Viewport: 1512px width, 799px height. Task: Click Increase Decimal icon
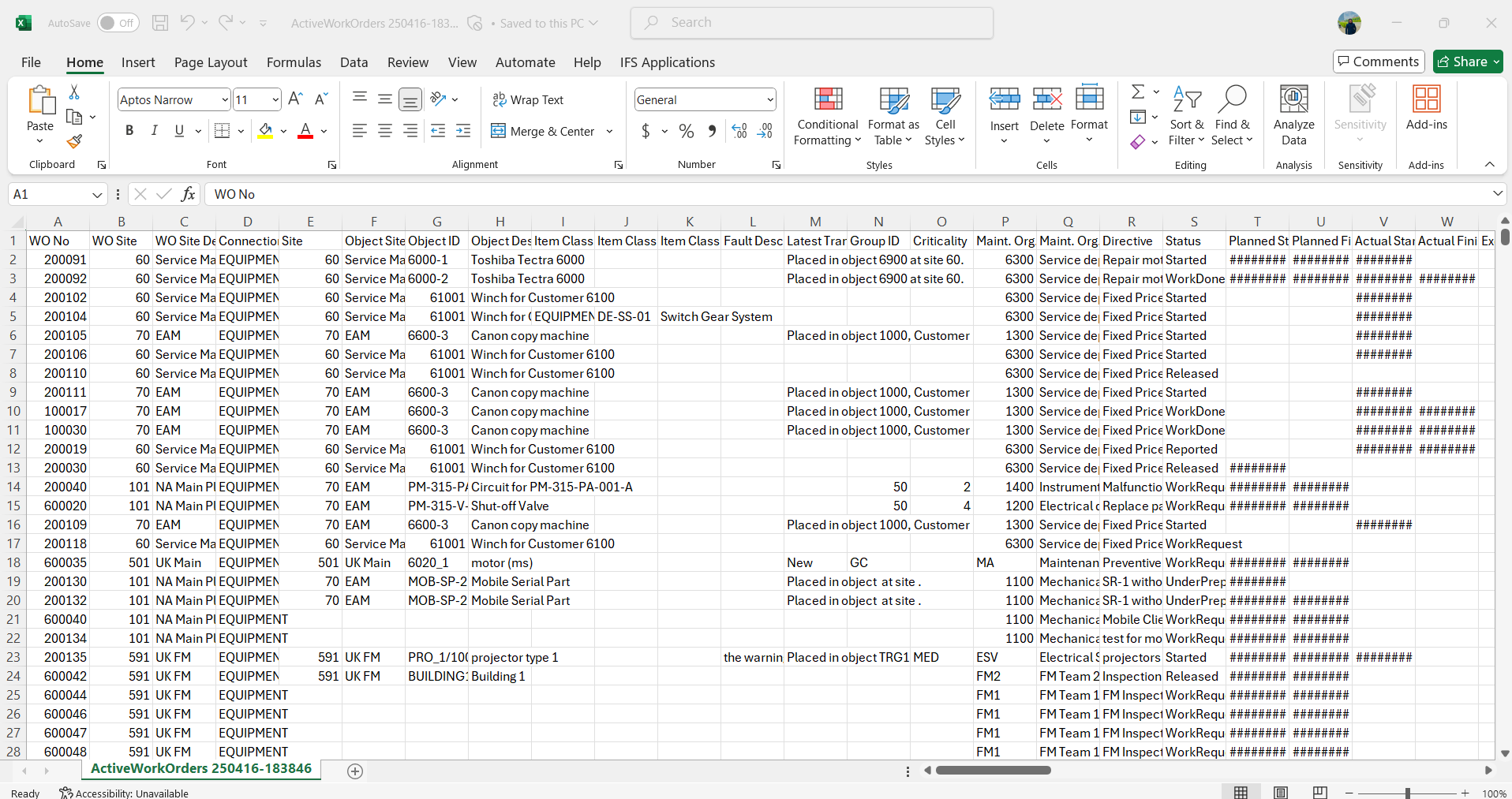[x=739, y=131]
